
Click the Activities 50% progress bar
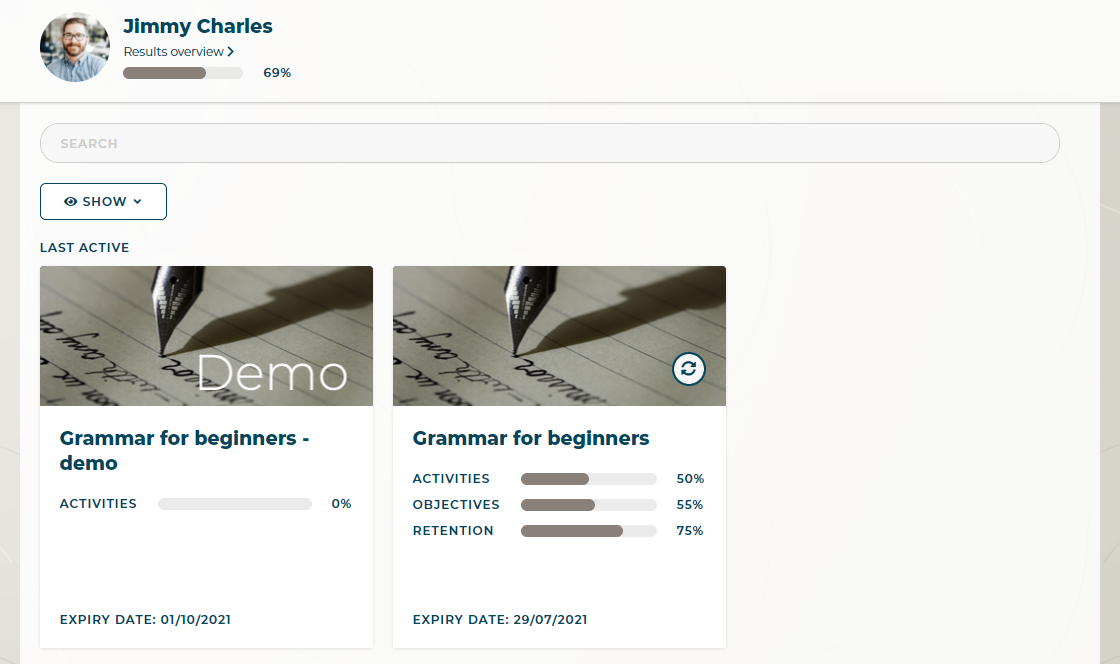point(588,479)
